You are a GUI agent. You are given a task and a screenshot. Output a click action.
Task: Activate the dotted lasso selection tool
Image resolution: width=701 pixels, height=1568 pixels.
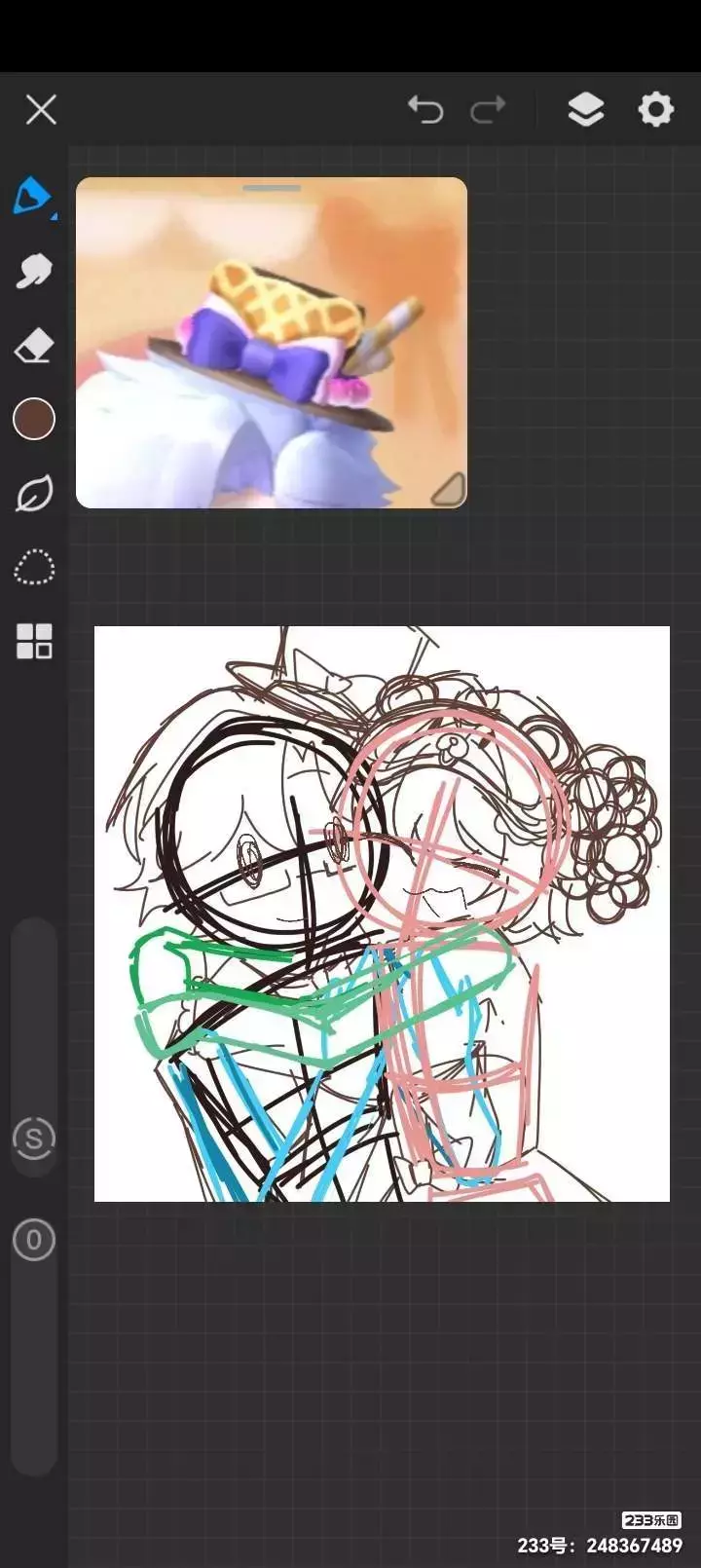click(x=34, y=568)
